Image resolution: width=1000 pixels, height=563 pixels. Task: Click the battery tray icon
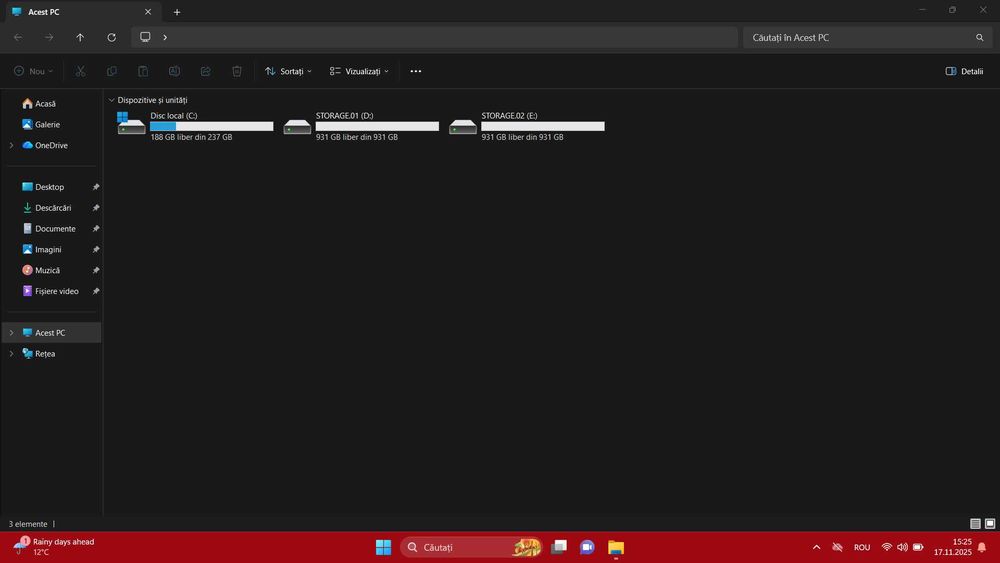tap(918, 547)
